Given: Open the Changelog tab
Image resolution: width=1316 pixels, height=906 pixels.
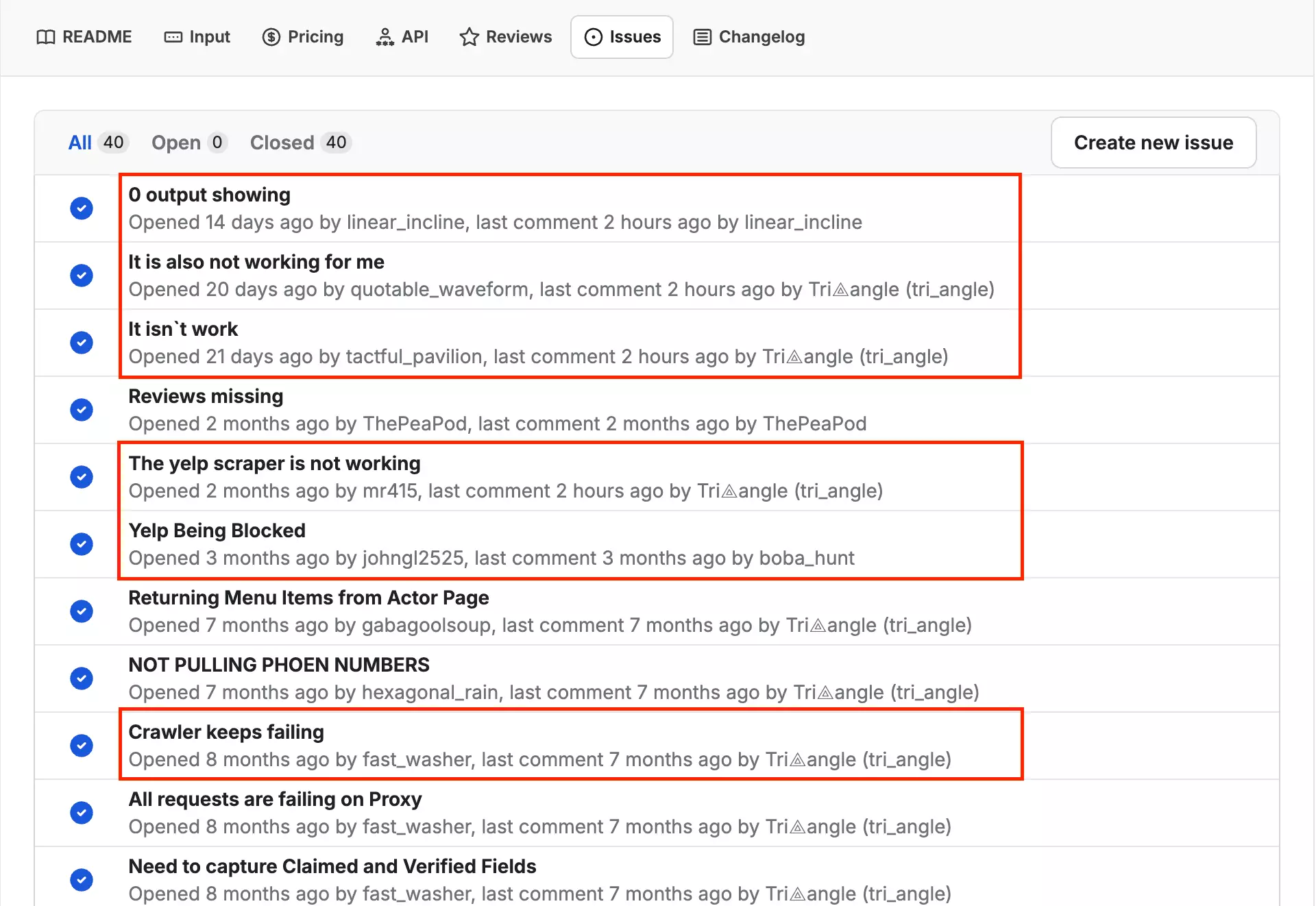Looking at the screenshot, I should pos(749,37).
